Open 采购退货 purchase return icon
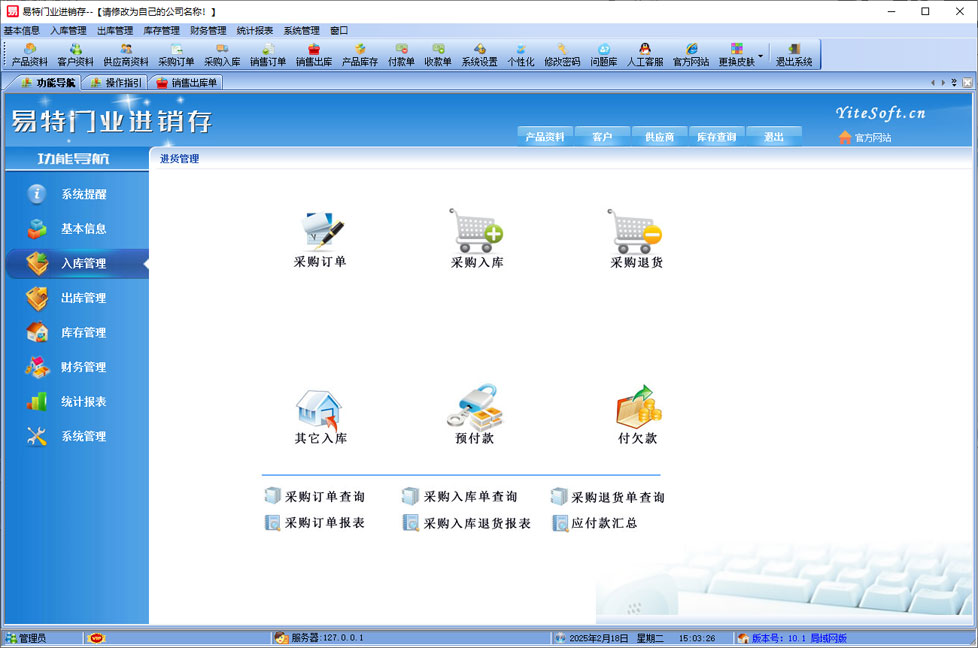This screenshot has width=978, height=648. pos(636,231)
